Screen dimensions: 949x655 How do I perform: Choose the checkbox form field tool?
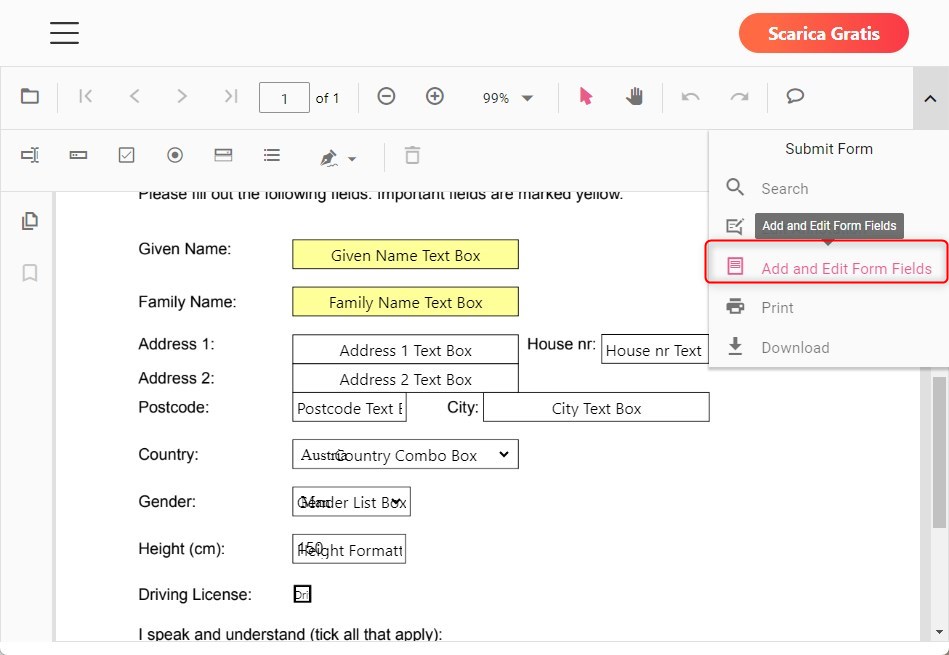[x=127, y=155]
